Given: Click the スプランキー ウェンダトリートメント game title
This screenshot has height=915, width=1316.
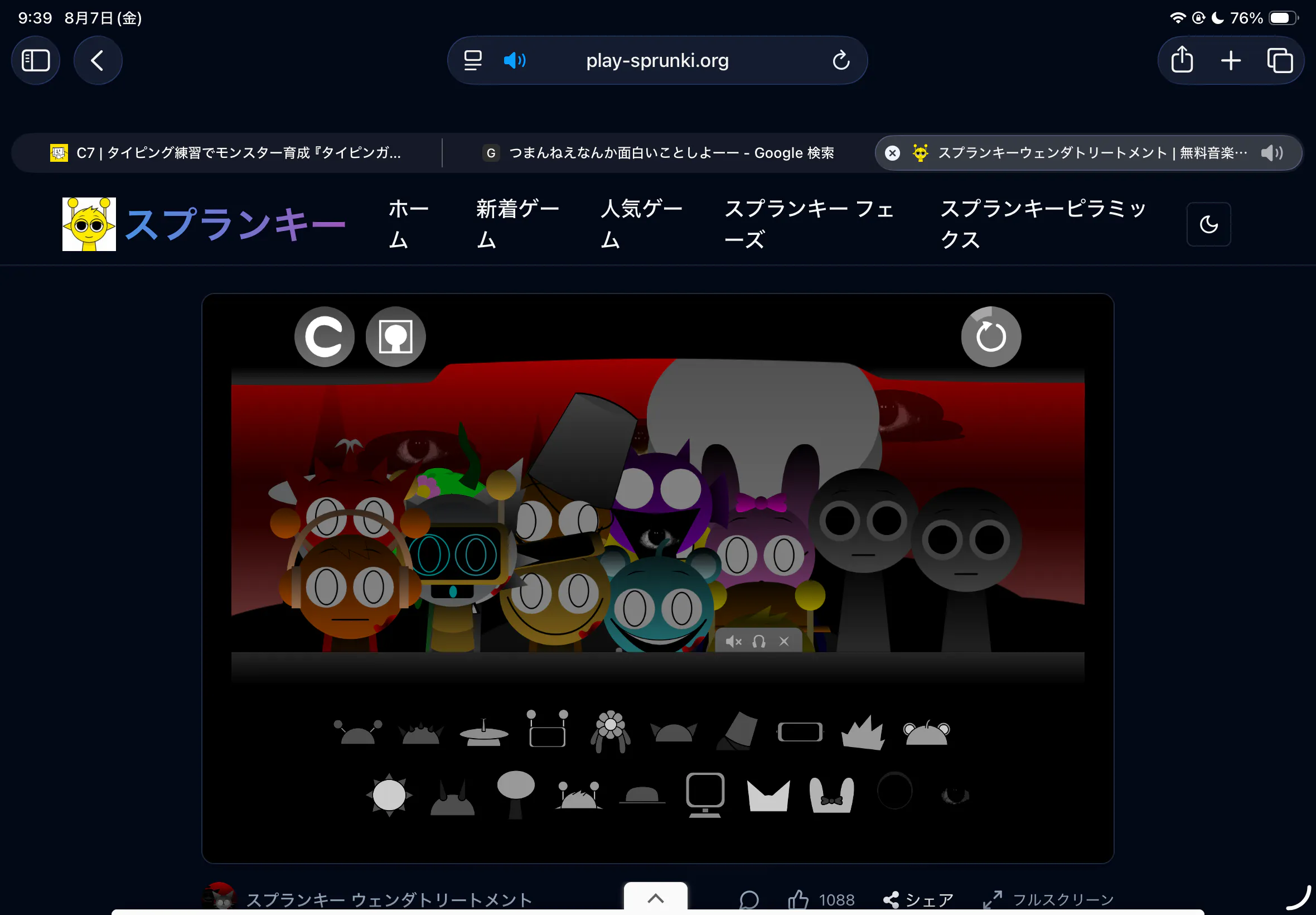Looking at the screenshot, I should click(389, 900).
